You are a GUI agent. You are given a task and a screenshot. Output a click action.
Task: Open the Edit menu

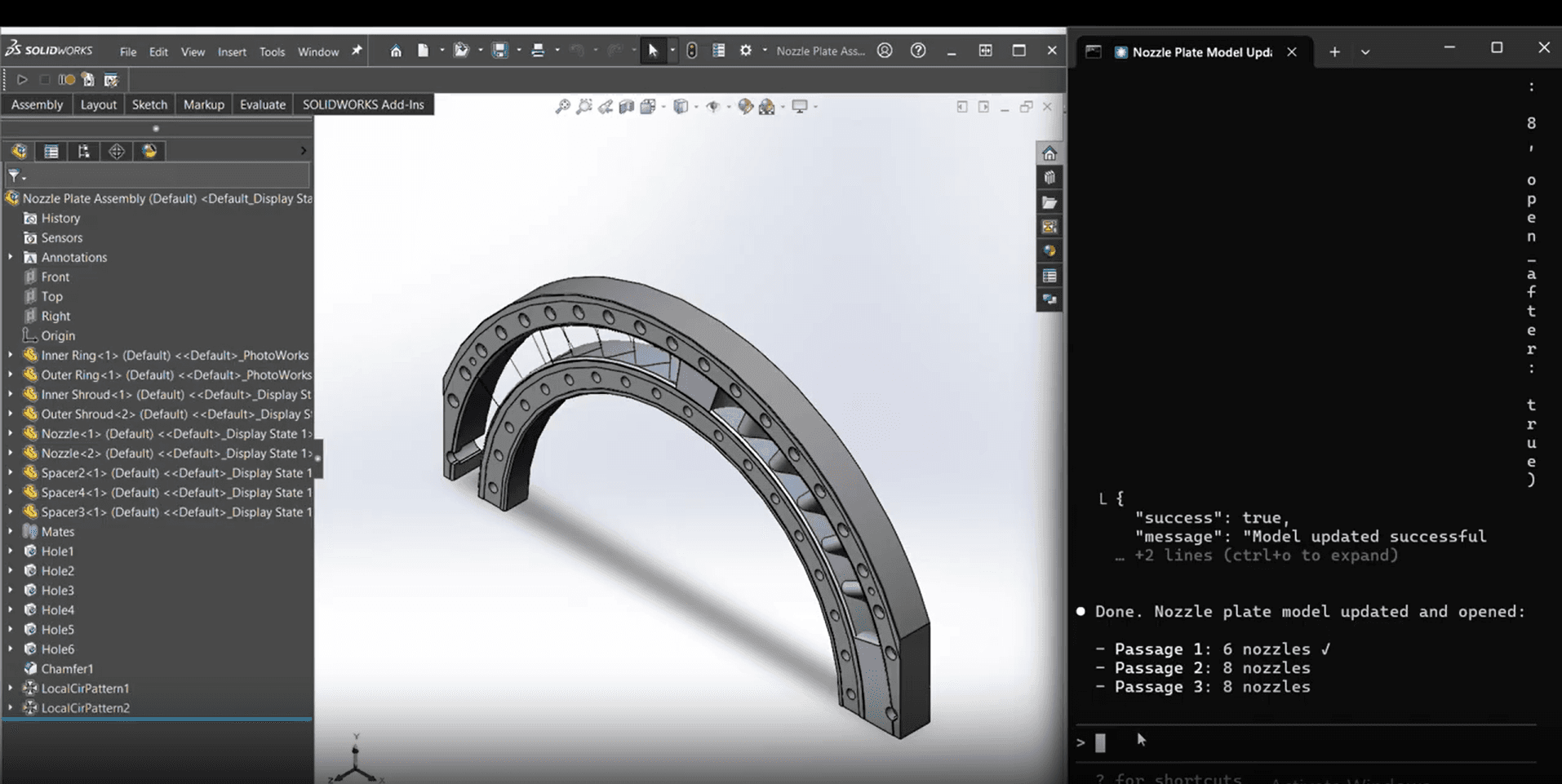tap(158, 51)
